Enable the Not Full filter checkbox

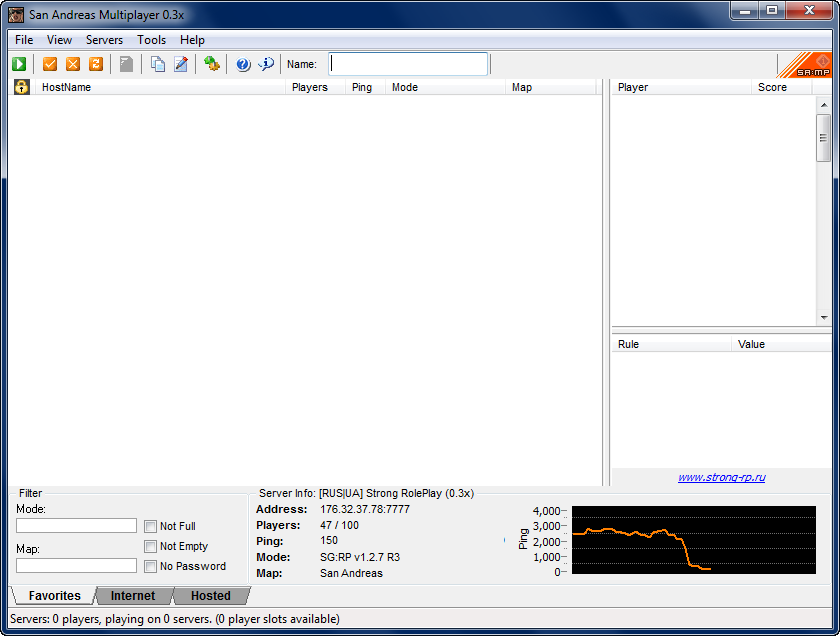[x=151, y=526]
